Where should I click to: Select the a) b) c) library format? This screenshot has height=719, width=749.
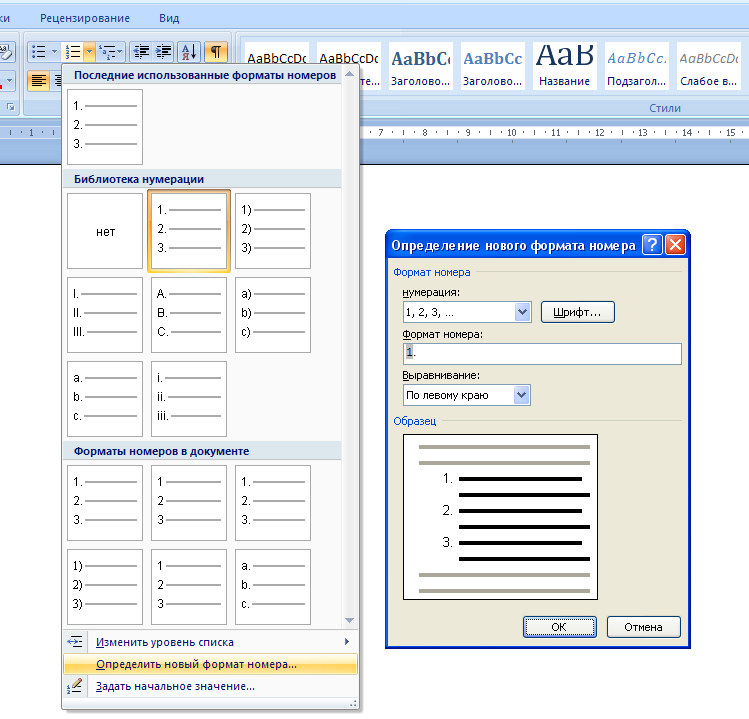click(x=273, y=315)
